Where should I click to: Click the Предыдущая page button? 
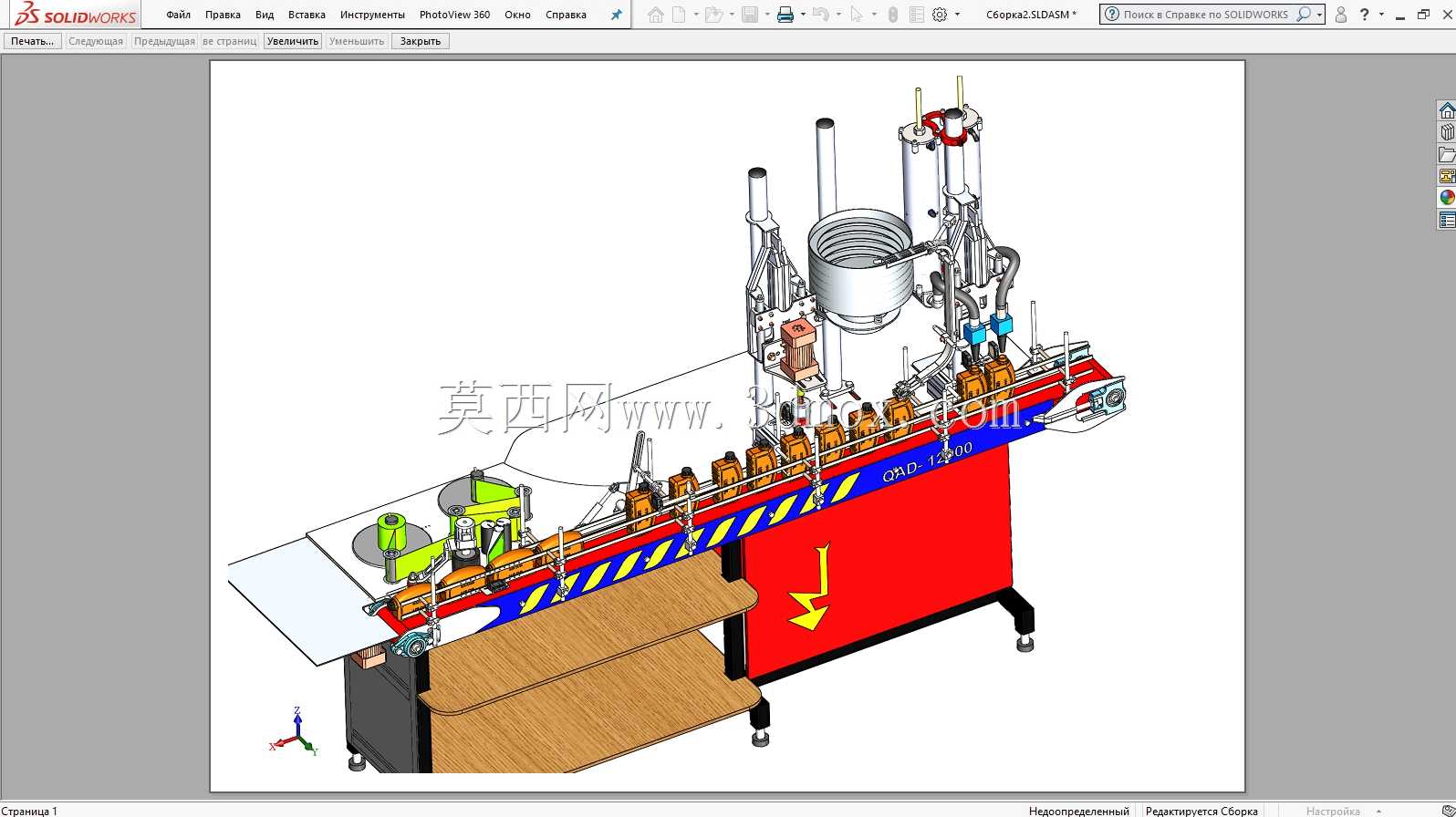pos(164,41)
